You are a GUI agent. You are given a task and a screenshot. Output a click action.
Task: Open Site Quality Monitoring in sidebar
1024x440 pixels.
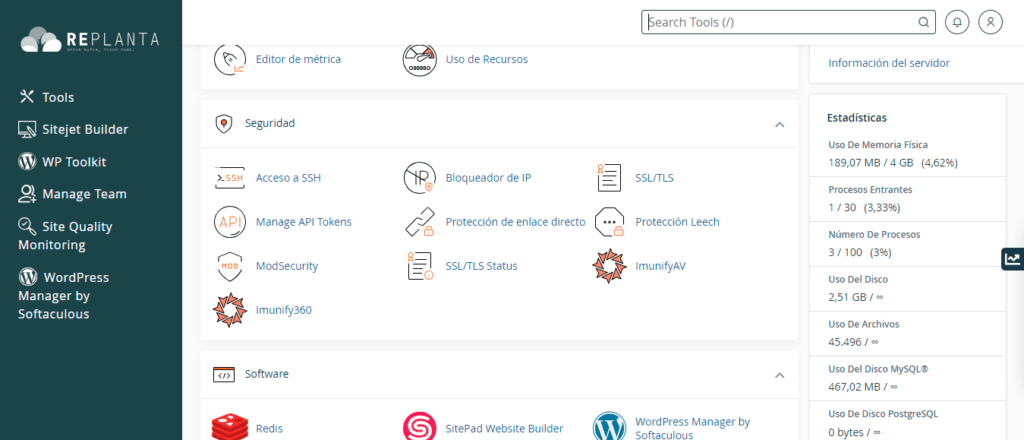coord(65,236)
